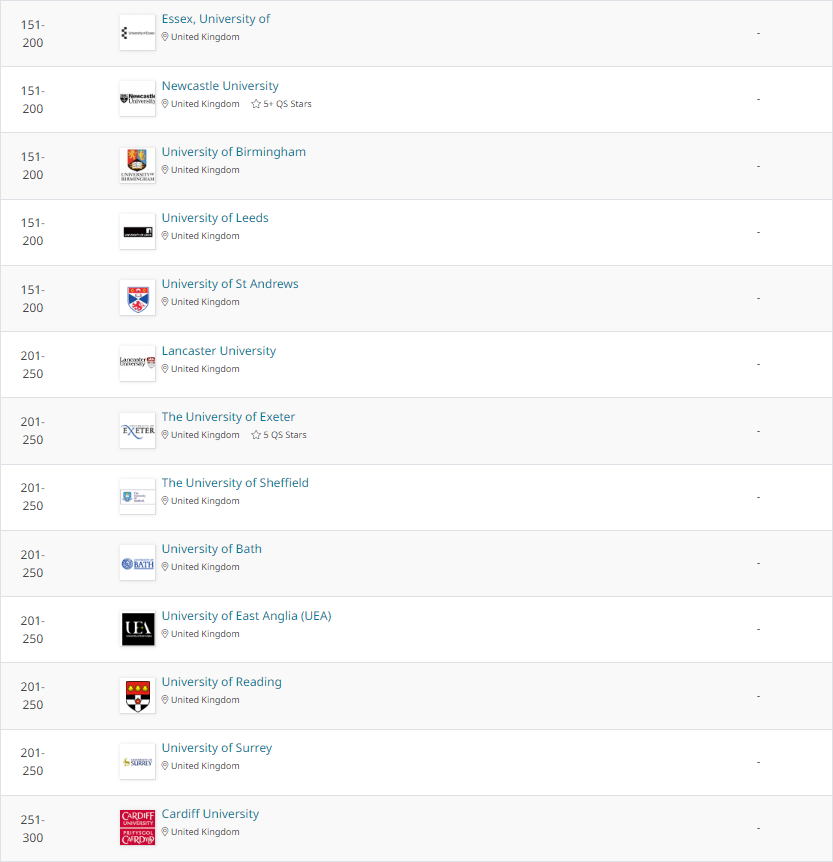This screenshot has width=833, height=862.
Task: Click the University of Birmingham crest logo
Action: click(137, 165)
